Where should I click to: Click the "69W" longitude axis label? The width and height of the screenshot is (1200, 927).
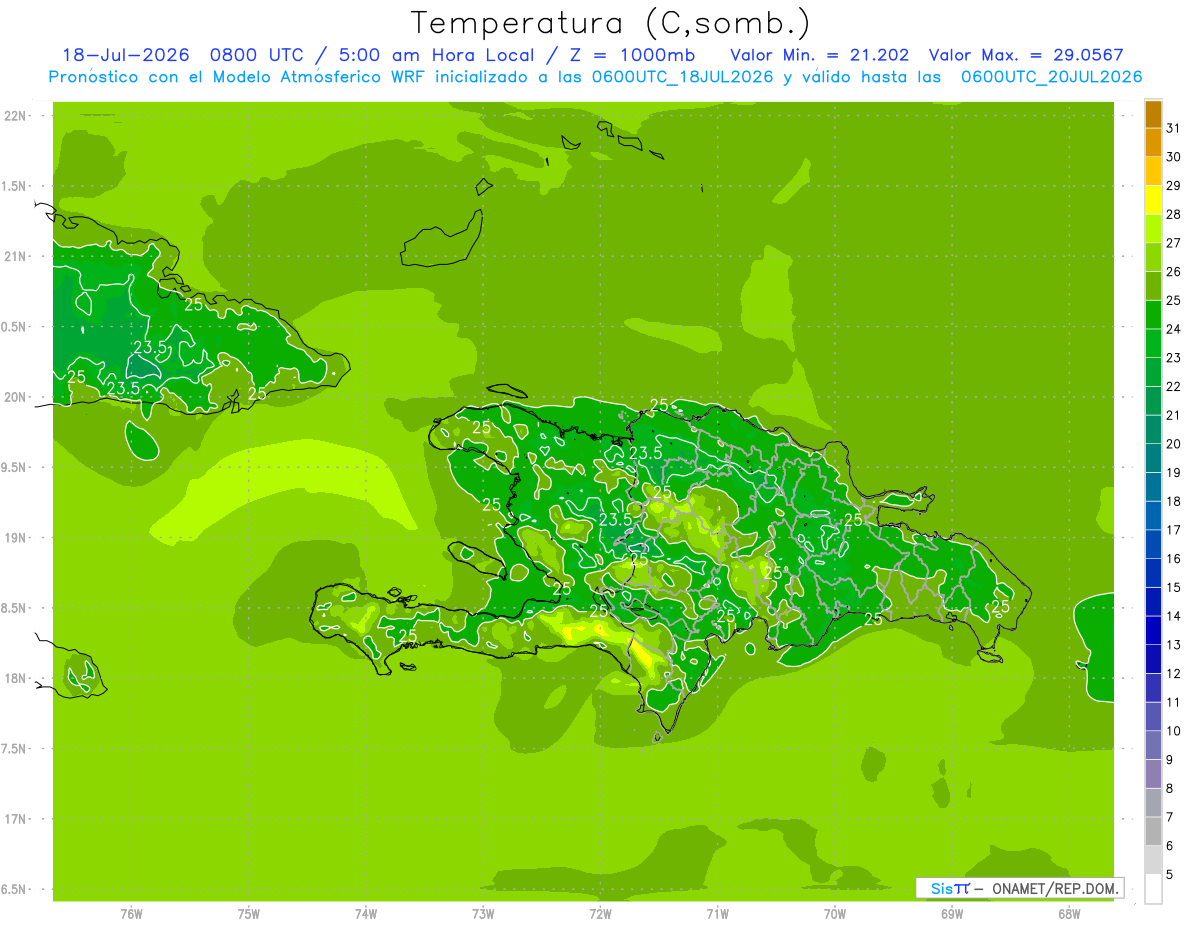[x=952, y=914]
